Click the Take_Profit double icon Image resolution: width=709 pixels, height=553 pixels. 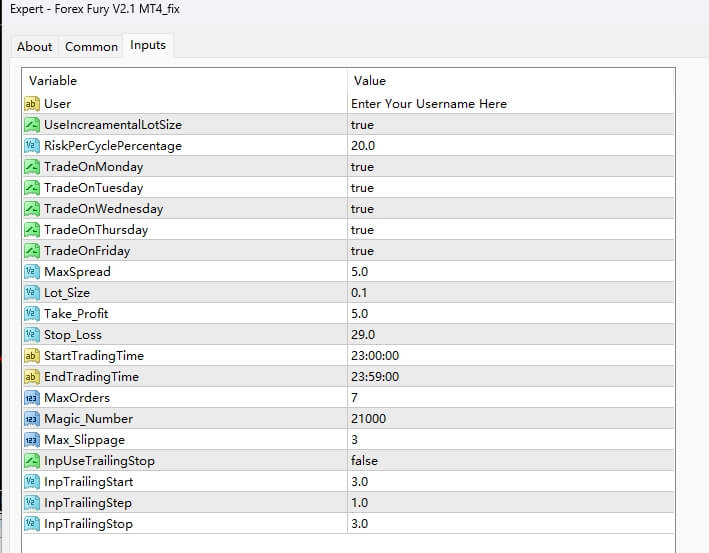coord(32,314)
